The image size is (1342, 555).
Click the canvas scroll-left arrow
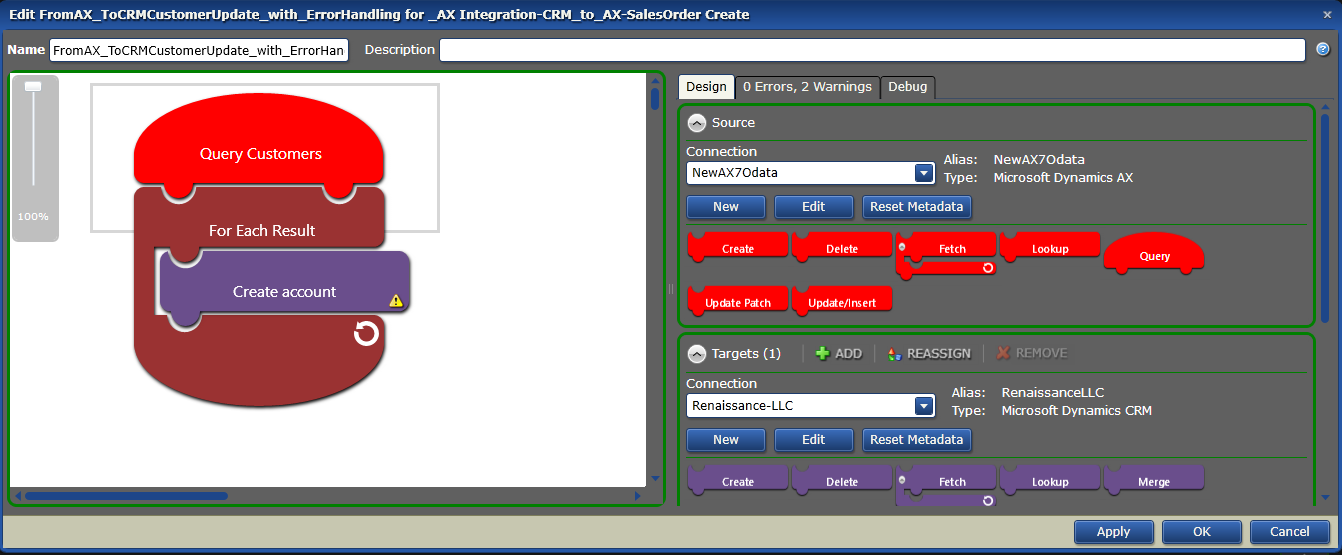click(18, 496)
